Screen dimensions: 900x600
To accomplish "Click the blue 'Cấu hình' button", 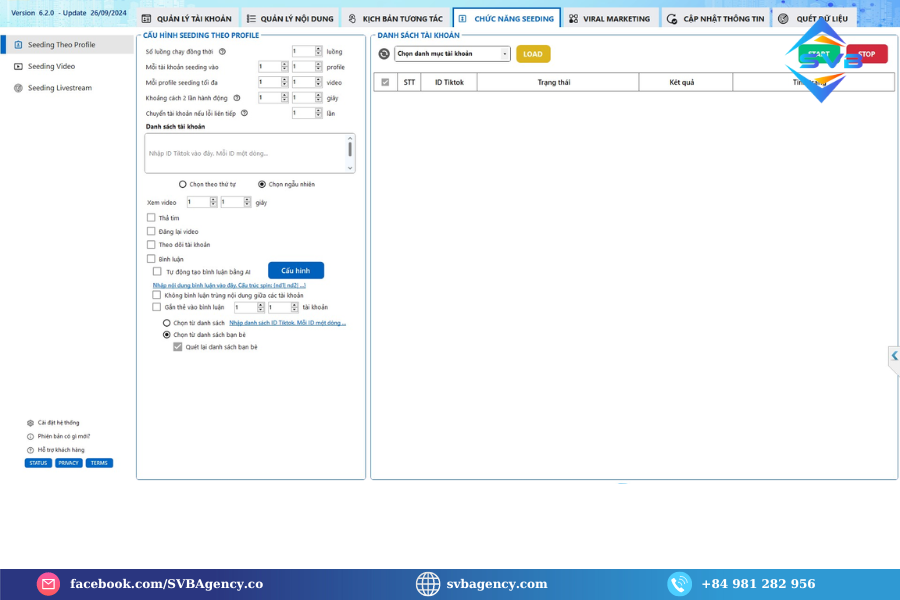I will point(295,271).
